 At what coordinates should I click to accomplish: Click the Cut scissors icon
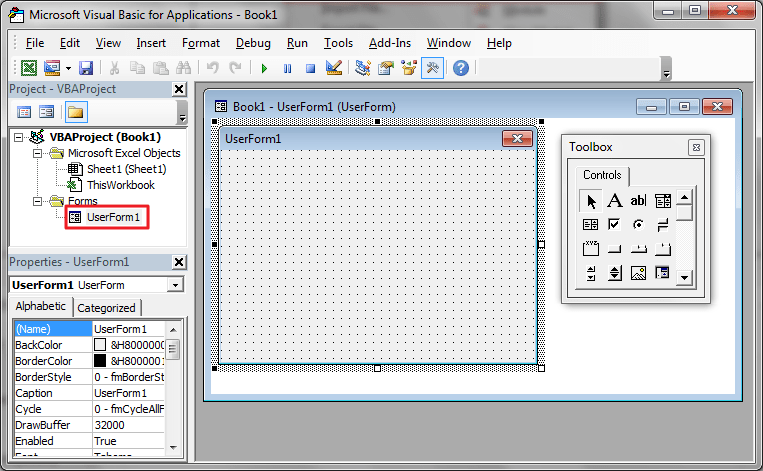114,68
